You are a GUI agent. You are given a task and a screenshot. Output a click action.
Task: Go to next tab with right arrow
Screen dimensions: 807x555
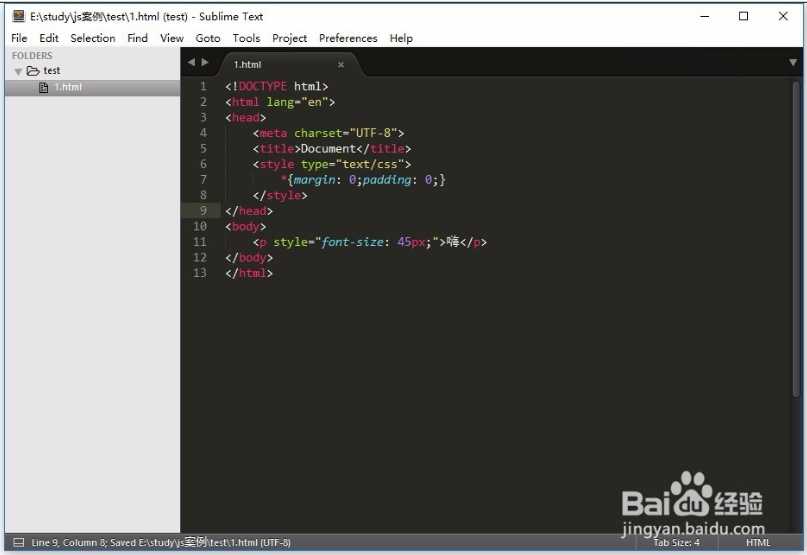tap(205, 62)
